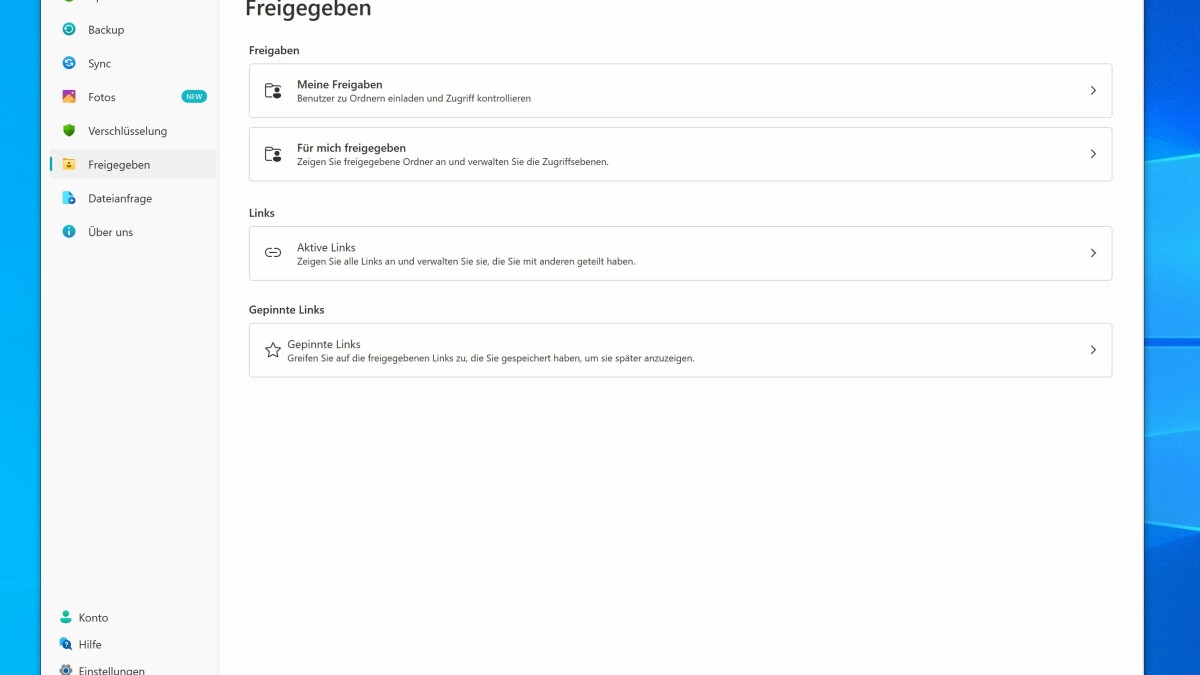1200x675 pixels.
Task: Select the Links section heading
Action: (x=262, y=213)
